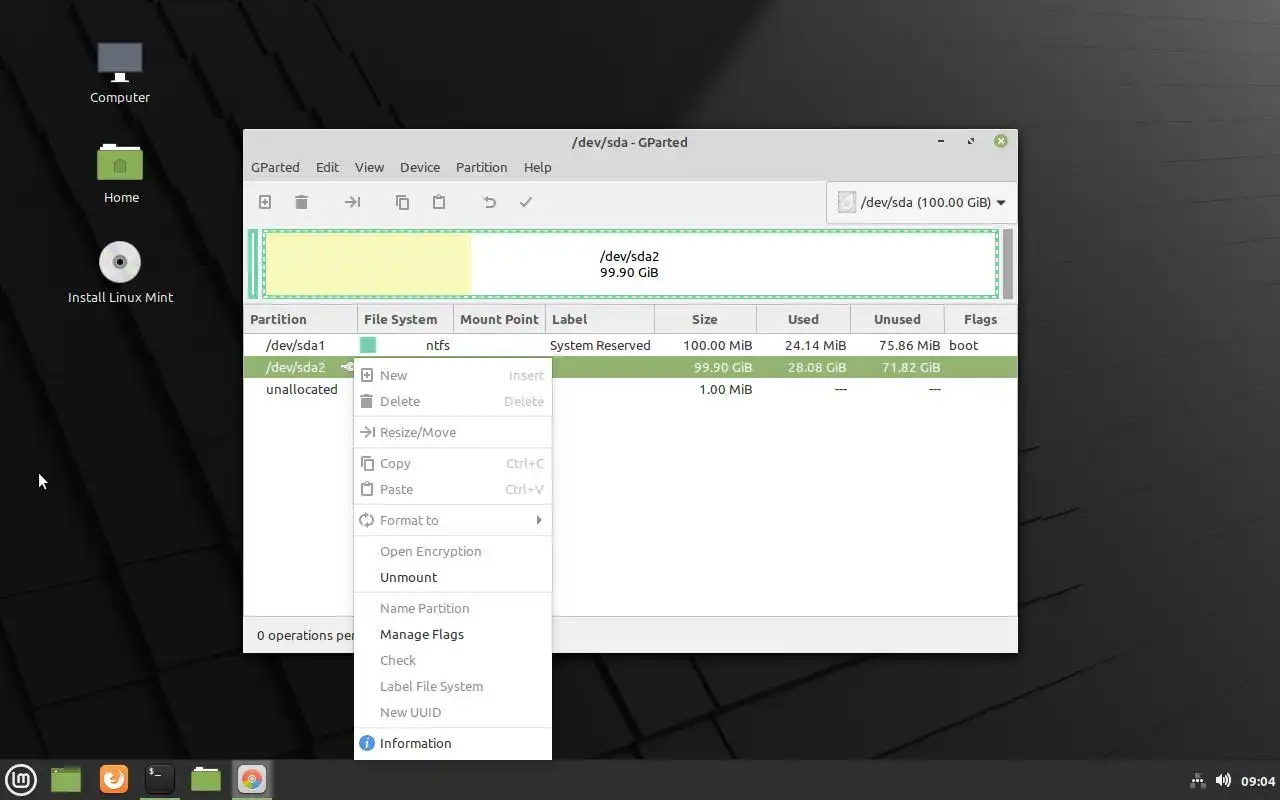Sort by the Used column header
The height and width of the screenshot is (800, 1280).
tap(803, 319)
